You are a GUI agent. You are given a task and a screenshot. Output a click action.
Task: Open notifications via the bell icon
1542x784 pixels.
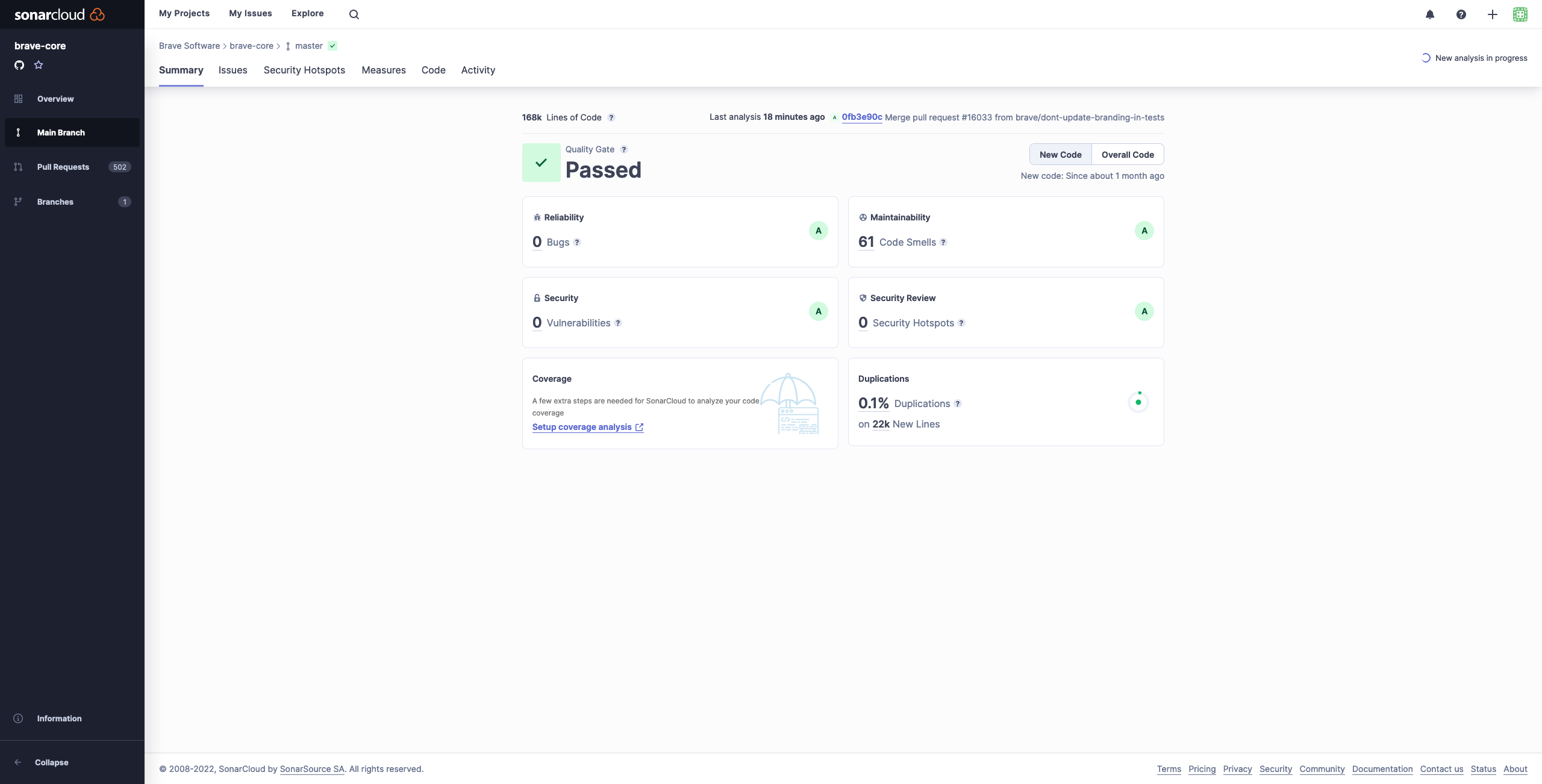[1429, 14]
